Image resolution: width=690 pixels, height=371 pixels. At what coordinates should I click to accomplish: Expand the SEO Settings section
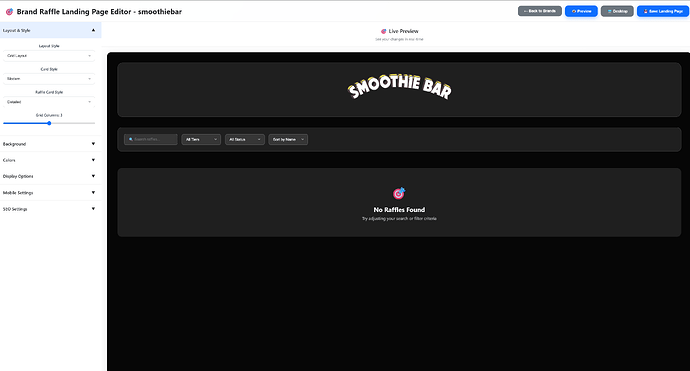(51, 209)
